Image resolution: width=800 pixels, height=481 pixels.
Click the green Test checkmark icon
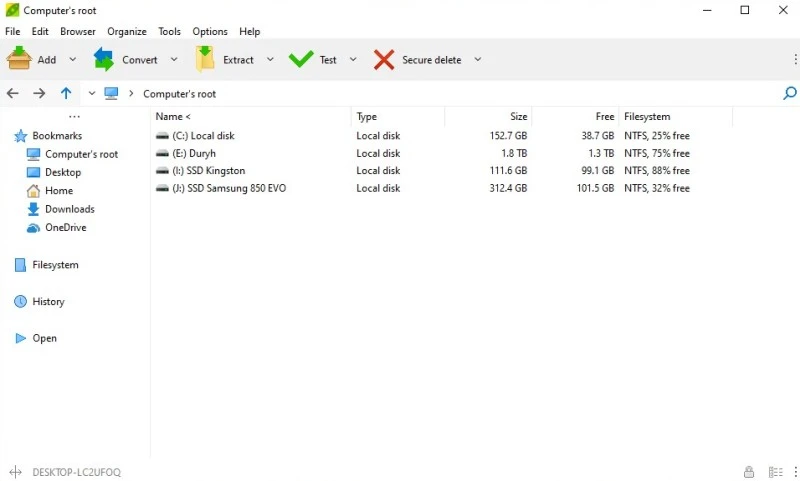(x=300, y=60)
